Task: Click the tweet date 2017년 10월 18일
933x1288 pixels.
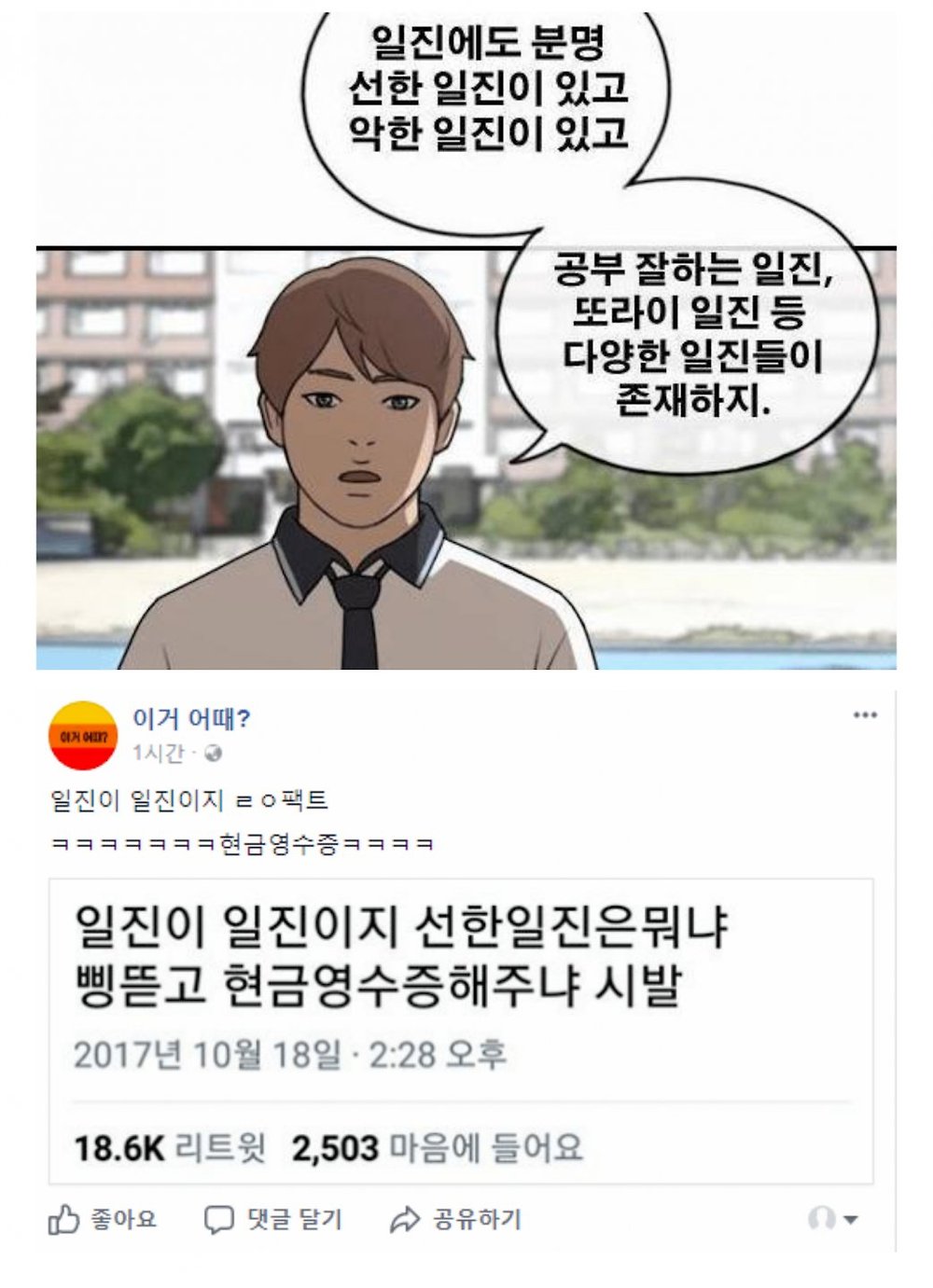Action: click(x=208, y=1055)
